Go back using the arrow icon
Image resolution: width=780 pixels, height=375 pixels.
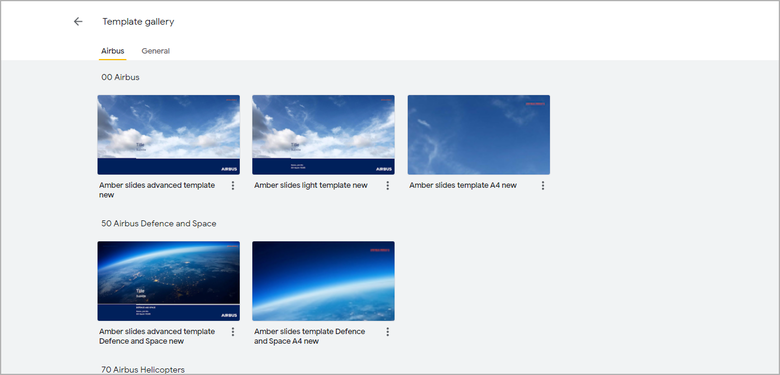[78, 21]
